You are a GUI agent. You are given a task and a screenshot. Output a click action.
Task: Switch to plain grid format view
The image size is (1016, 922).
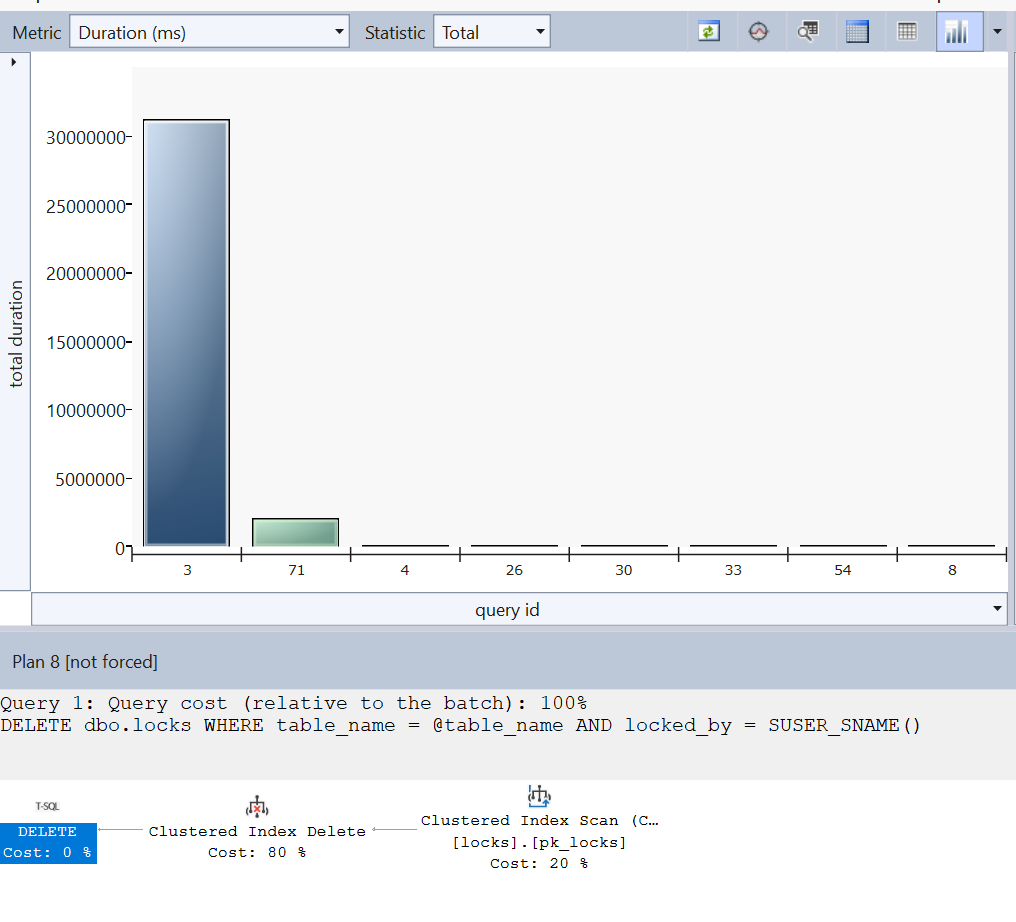[907, 32]
